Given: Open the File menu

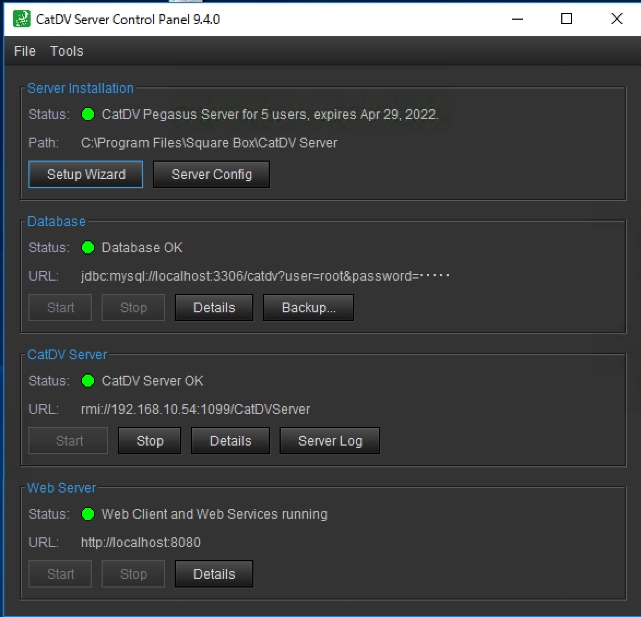Looking at the screenshot, I should coord(25,51).
